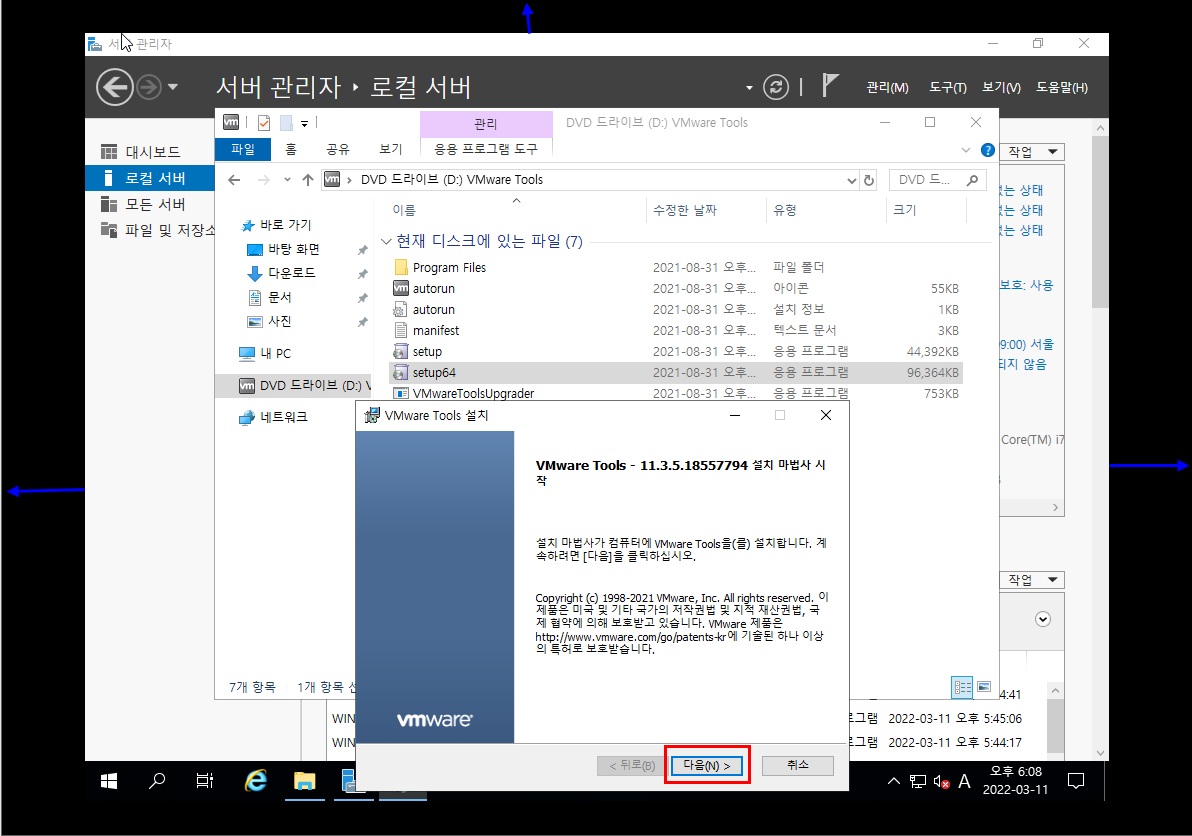Open the 공유 ribbon tab
This screenshot has width=1192, height=836.
coord(338,149)
